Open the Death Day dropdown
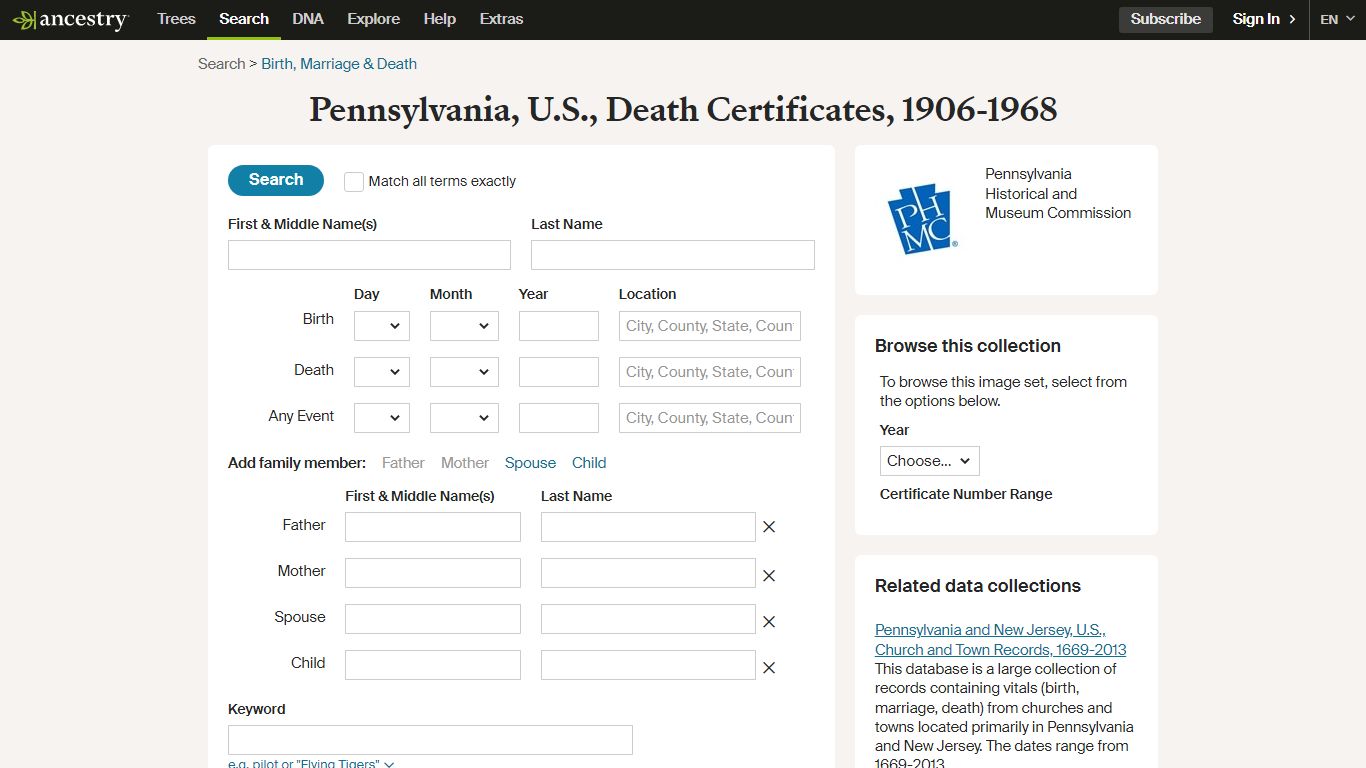The image size is (1366, 768). click(382, 372)
